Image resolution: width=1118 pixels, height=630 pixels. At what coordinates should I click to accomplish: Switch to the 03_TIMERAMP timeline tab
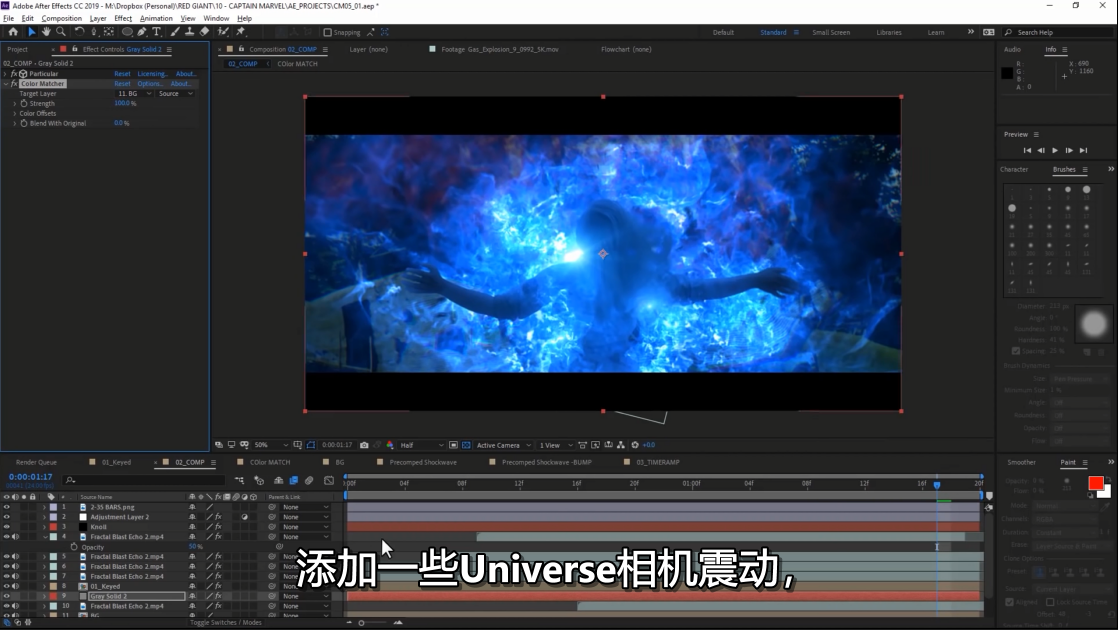pos(657,463)
